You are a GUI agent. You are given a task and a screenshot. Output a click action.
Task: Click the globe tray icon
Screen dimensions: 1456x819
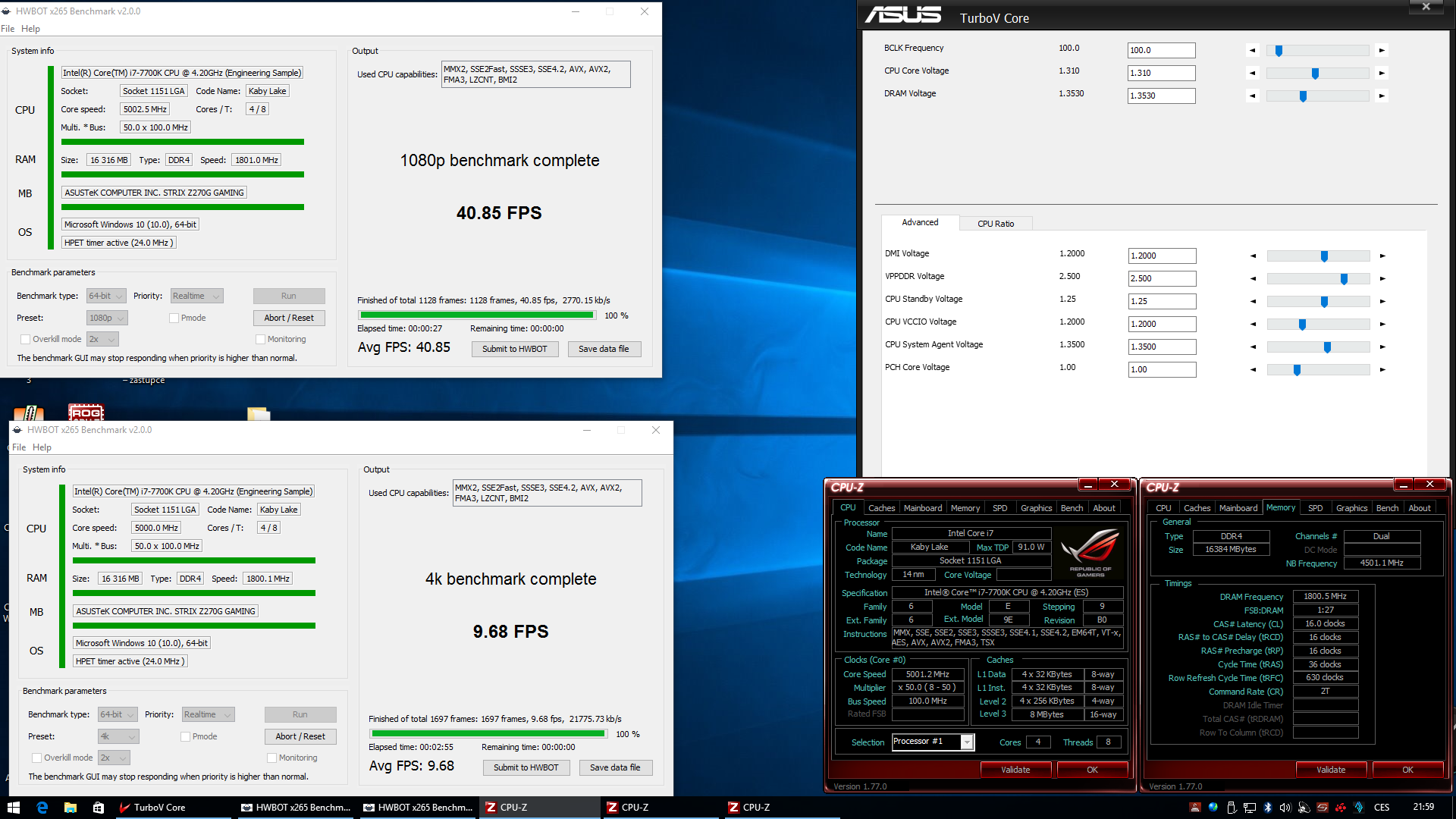click(1213, 808)
